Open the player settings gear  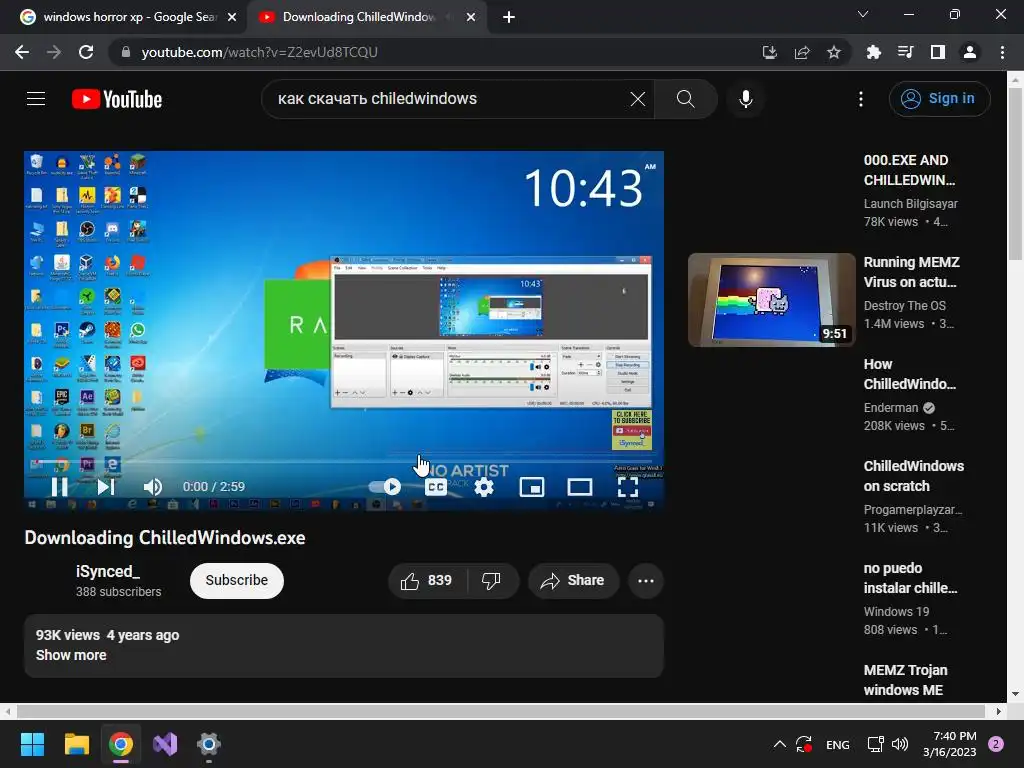point(484,487)
